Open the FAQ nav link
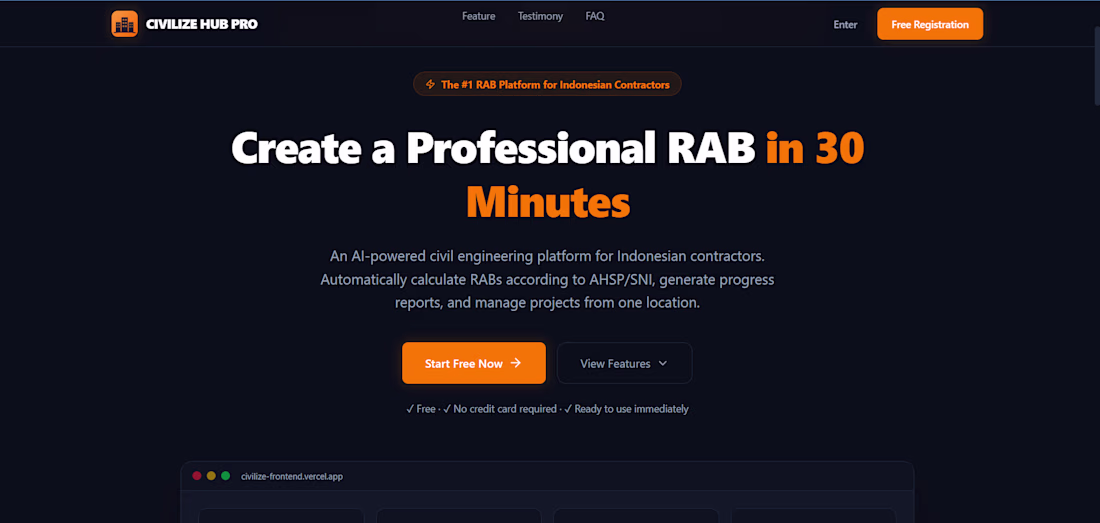This screenshot has height=523, width=1100. 595,16
